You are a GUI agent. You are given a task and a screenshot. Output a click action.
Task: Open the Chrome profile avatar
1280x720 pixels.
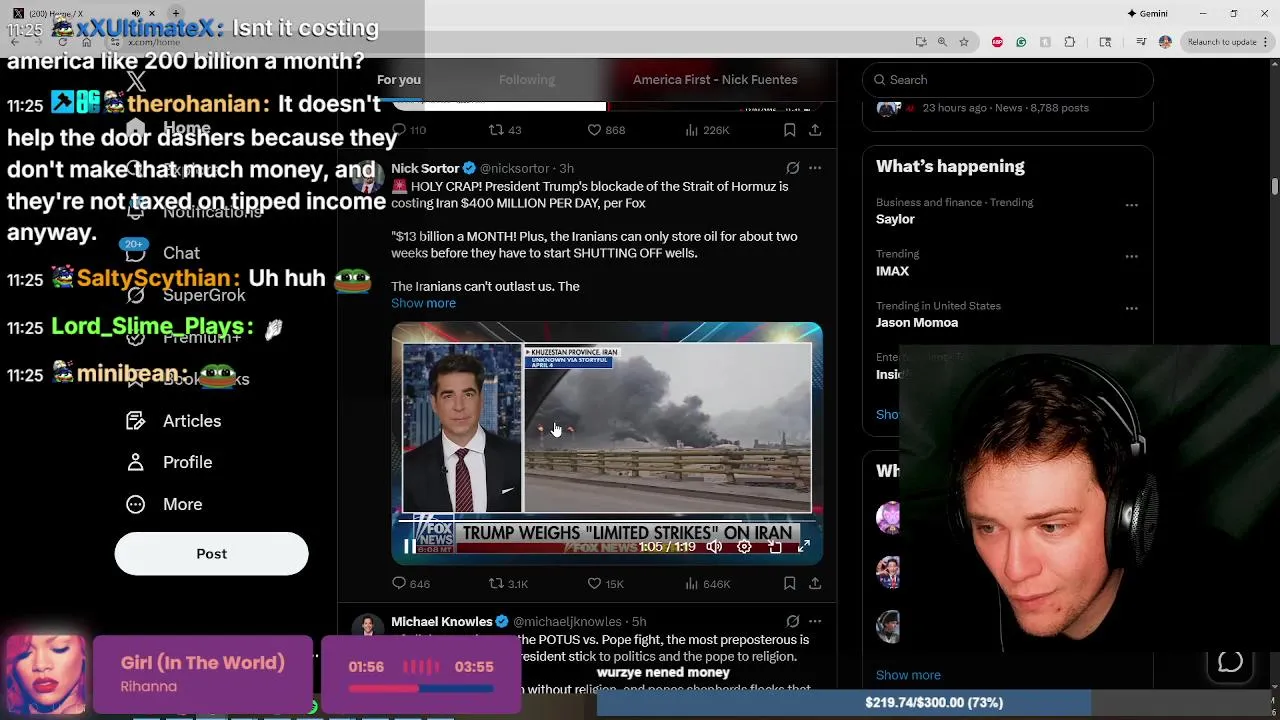[x=1165, y=42]
